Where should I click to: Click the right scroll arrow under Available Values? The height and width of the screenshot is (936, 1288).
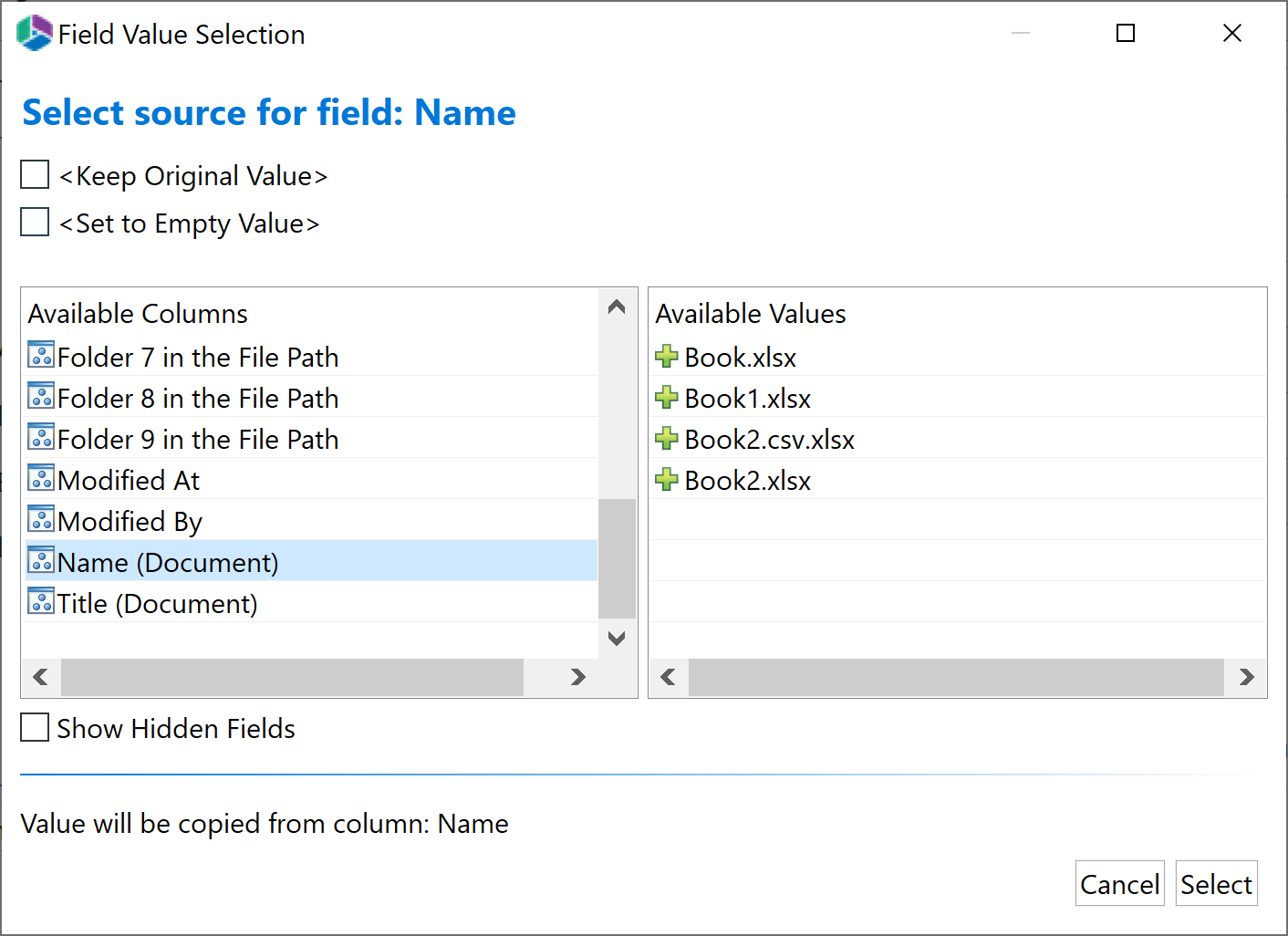(1245, 677)
